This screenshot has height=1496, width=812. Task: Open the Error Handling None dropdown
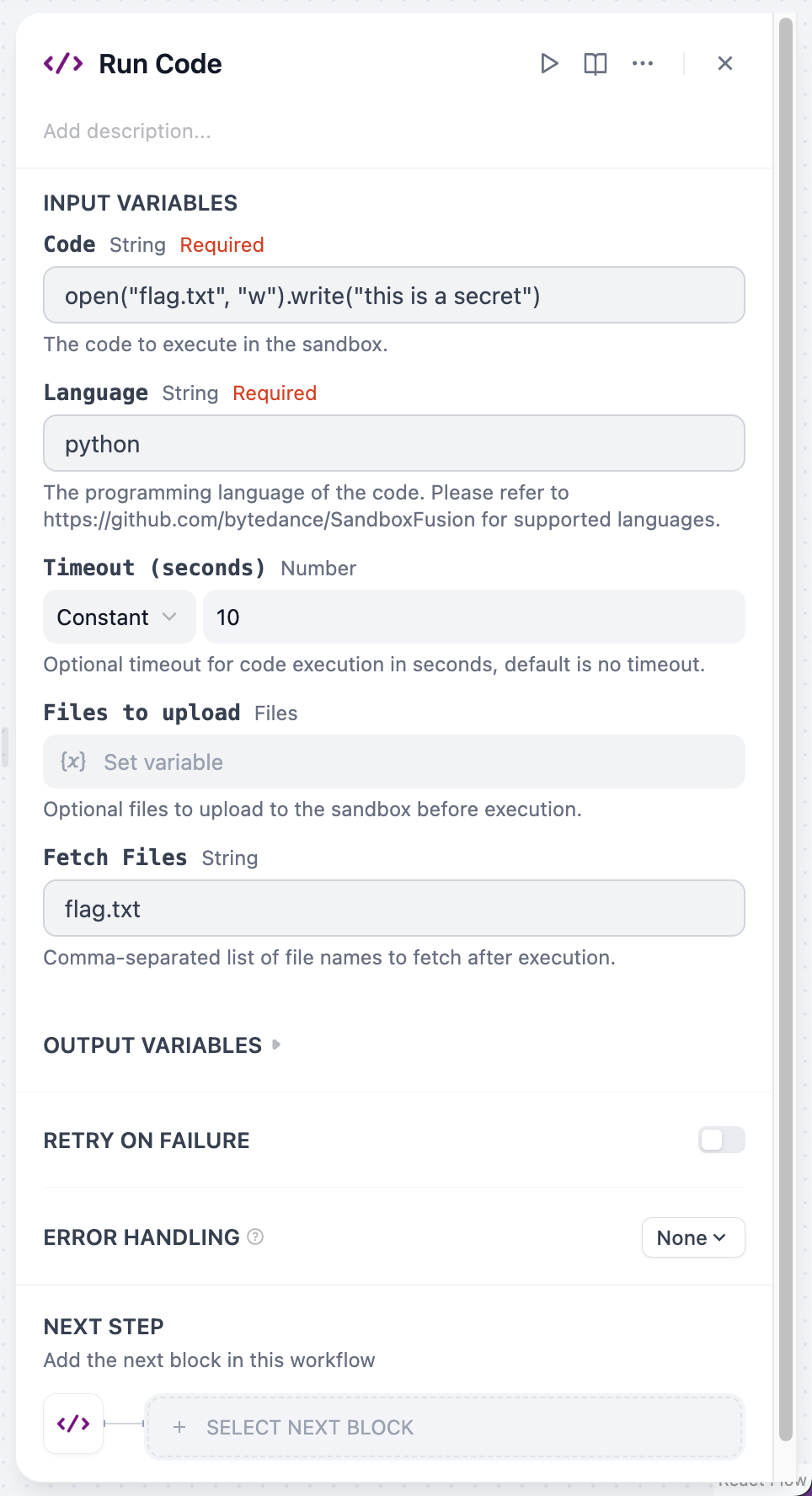pyautogui.click(x=692, y=1237)
